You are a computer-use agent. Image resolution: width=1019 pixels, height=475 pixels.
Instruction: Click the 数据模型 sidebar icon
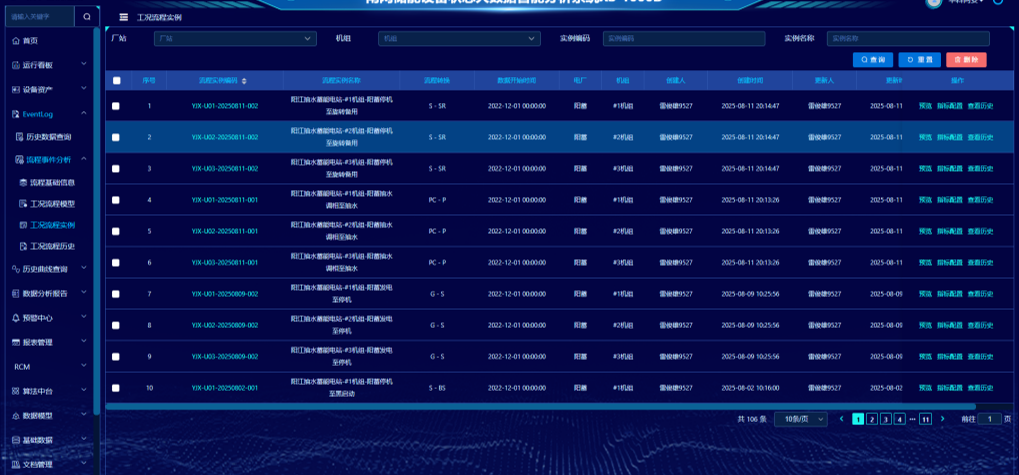click(x=16, y=416)
